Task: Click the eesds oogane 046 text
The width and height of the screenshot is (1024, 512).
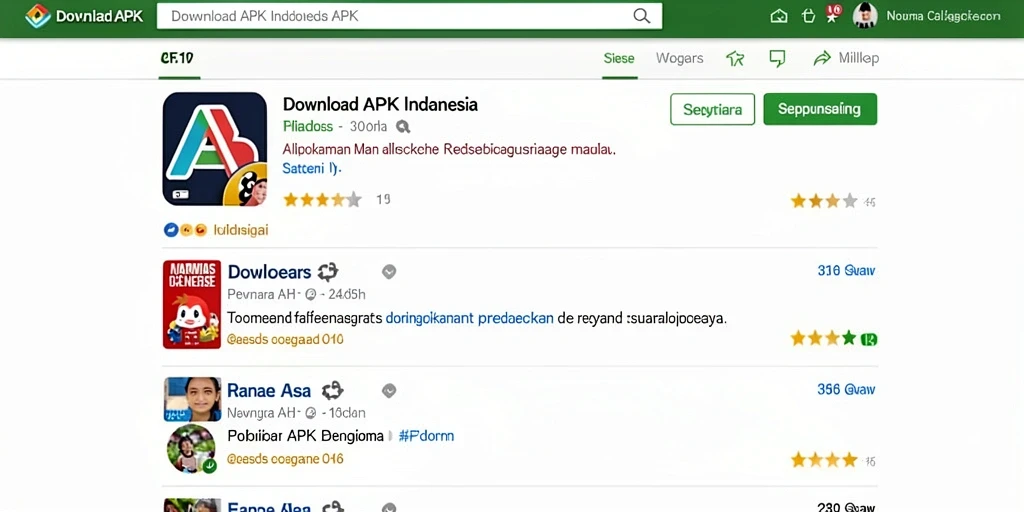Action: (x=285, y=459)
